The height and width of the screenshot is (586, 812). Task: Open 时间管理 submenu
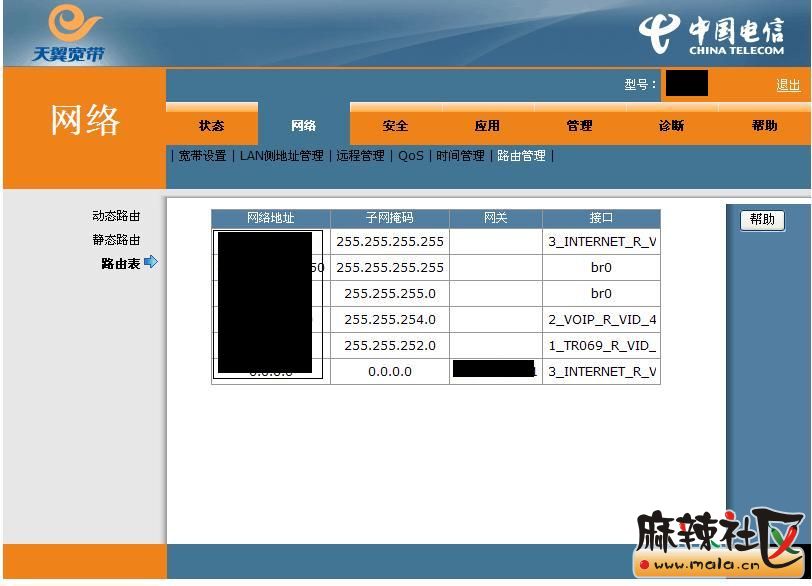coord(460,156)
